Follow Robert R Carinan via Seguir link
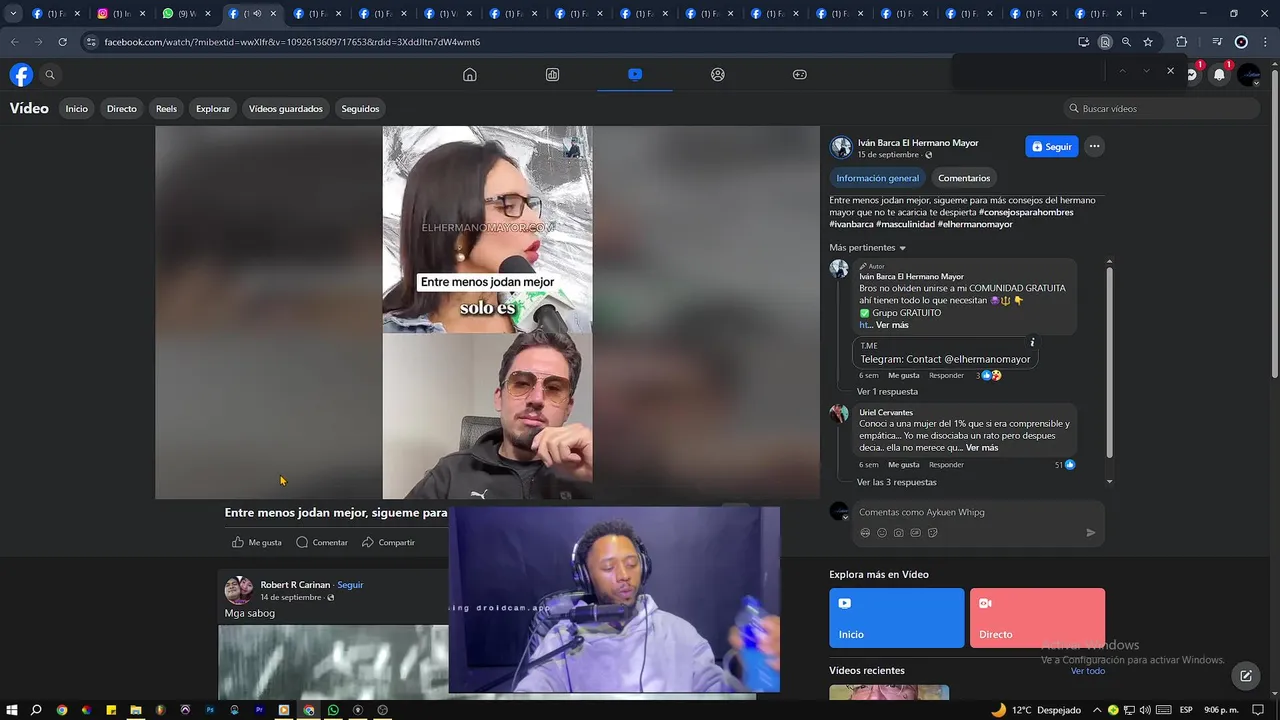Viewport: 1280px width, 720px height. point(350,585)
